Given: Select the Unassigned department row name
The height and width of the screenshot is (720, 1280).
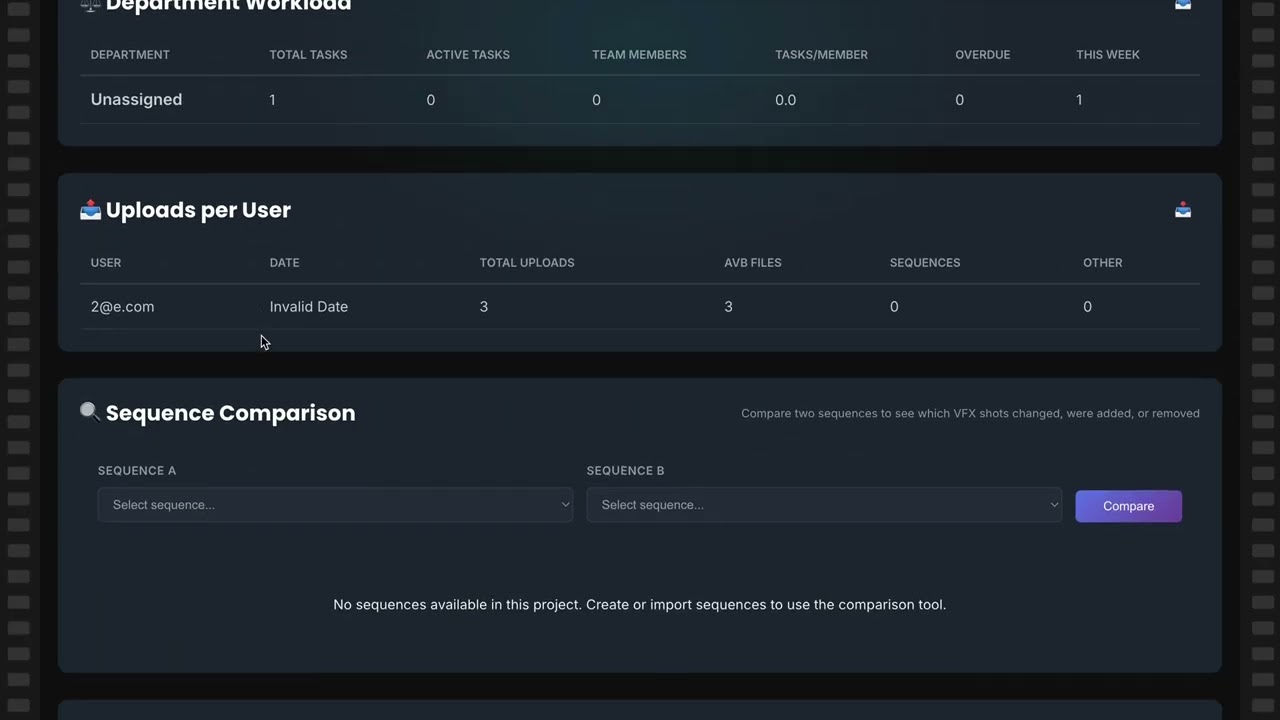Looking at the screenshot, I should (136, 100).
